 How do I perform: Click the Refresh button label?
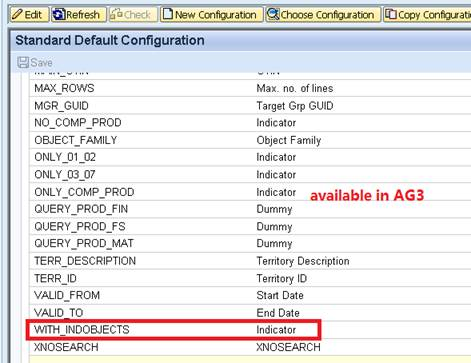click(83, 15)
